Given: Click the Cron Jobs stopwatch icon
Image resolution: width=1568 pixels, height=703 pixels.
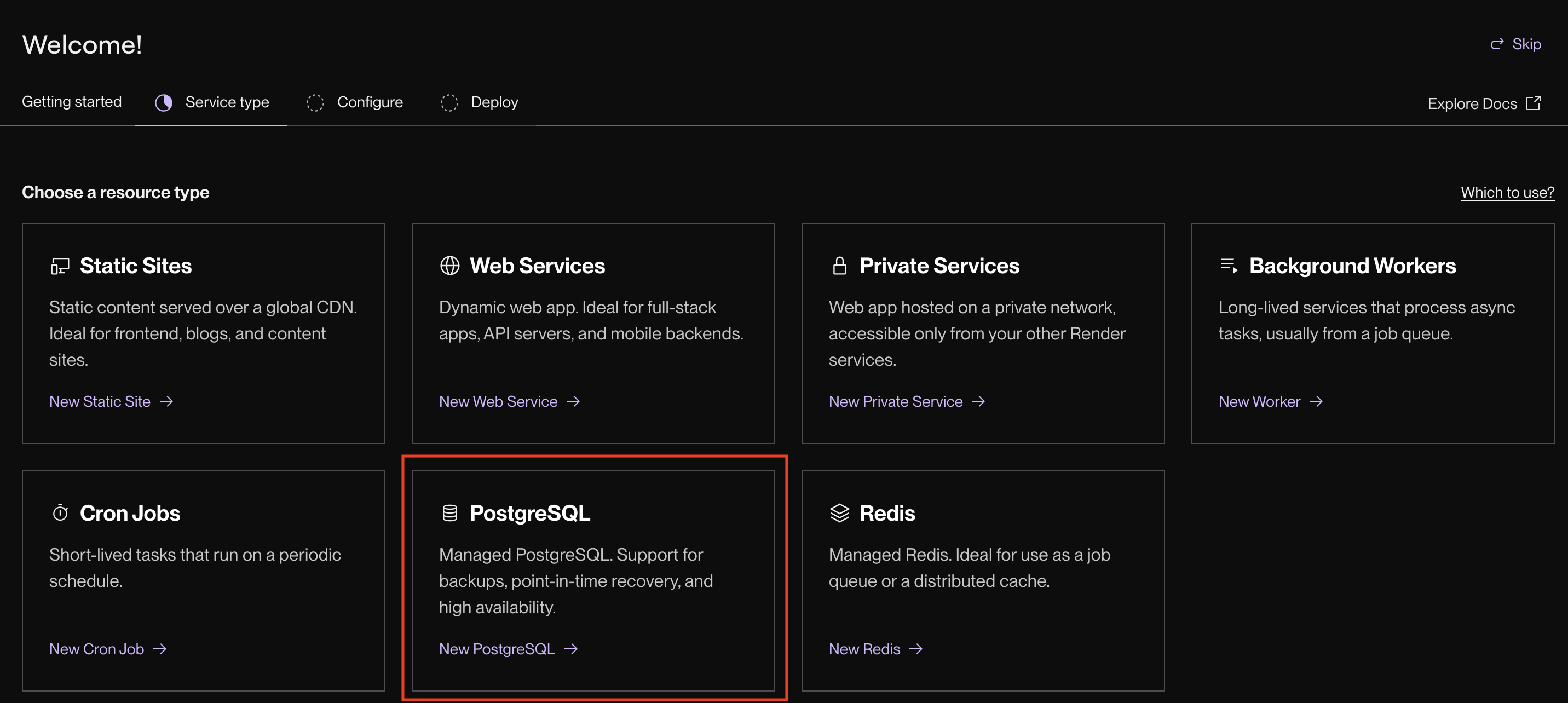Looking at the screenshot, I should click(x=60, y=513).
